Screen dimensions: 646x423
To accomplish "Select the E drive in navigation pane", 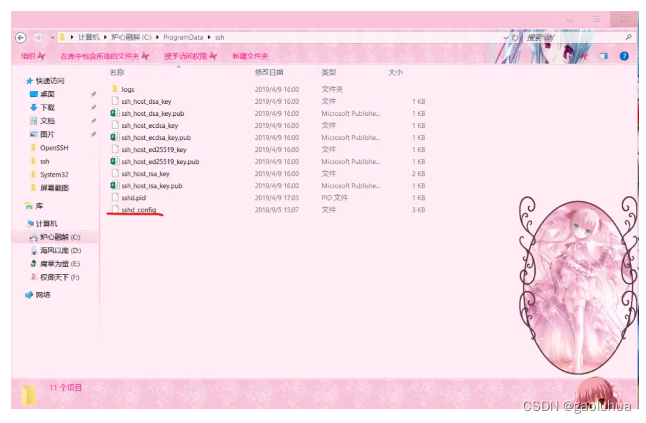I will click(60, 264).
